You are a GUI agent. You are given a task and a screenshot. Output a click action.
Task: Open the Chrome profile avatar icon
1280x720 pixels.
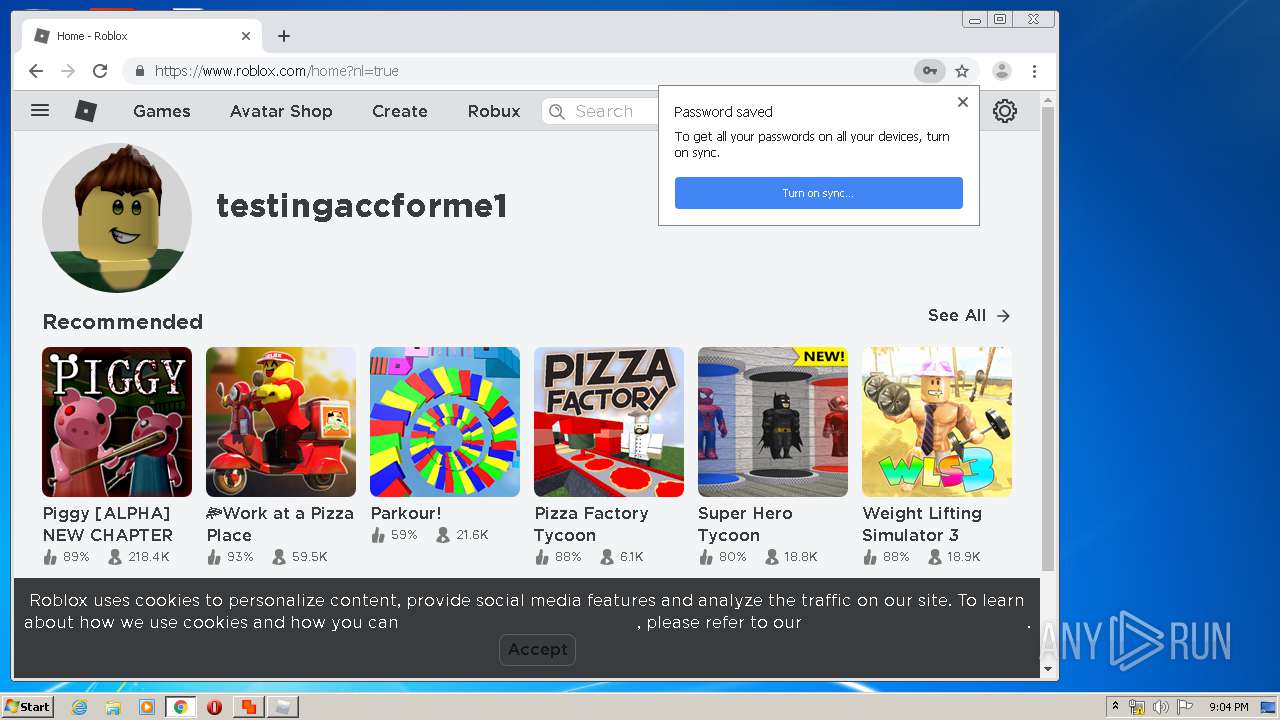1001,71
